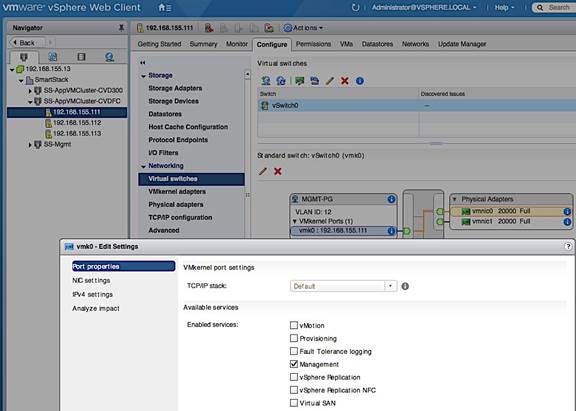Screen dimensions: 576x411
Task: Select Storage navigator tab icon
Action: point(81,57)
